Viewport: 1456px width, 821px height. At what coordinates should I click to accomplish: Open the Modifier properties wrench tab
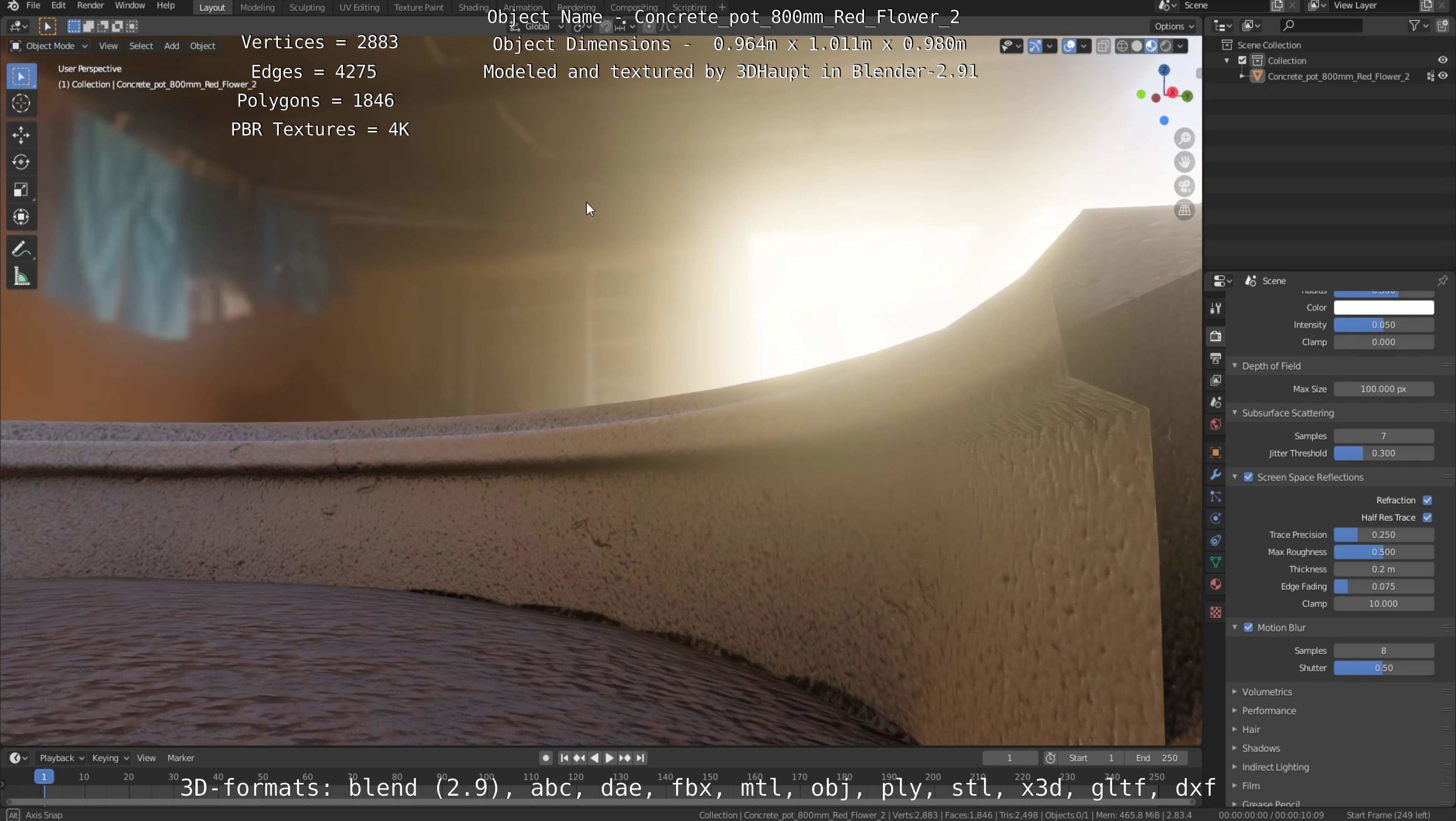point(1215,475)
